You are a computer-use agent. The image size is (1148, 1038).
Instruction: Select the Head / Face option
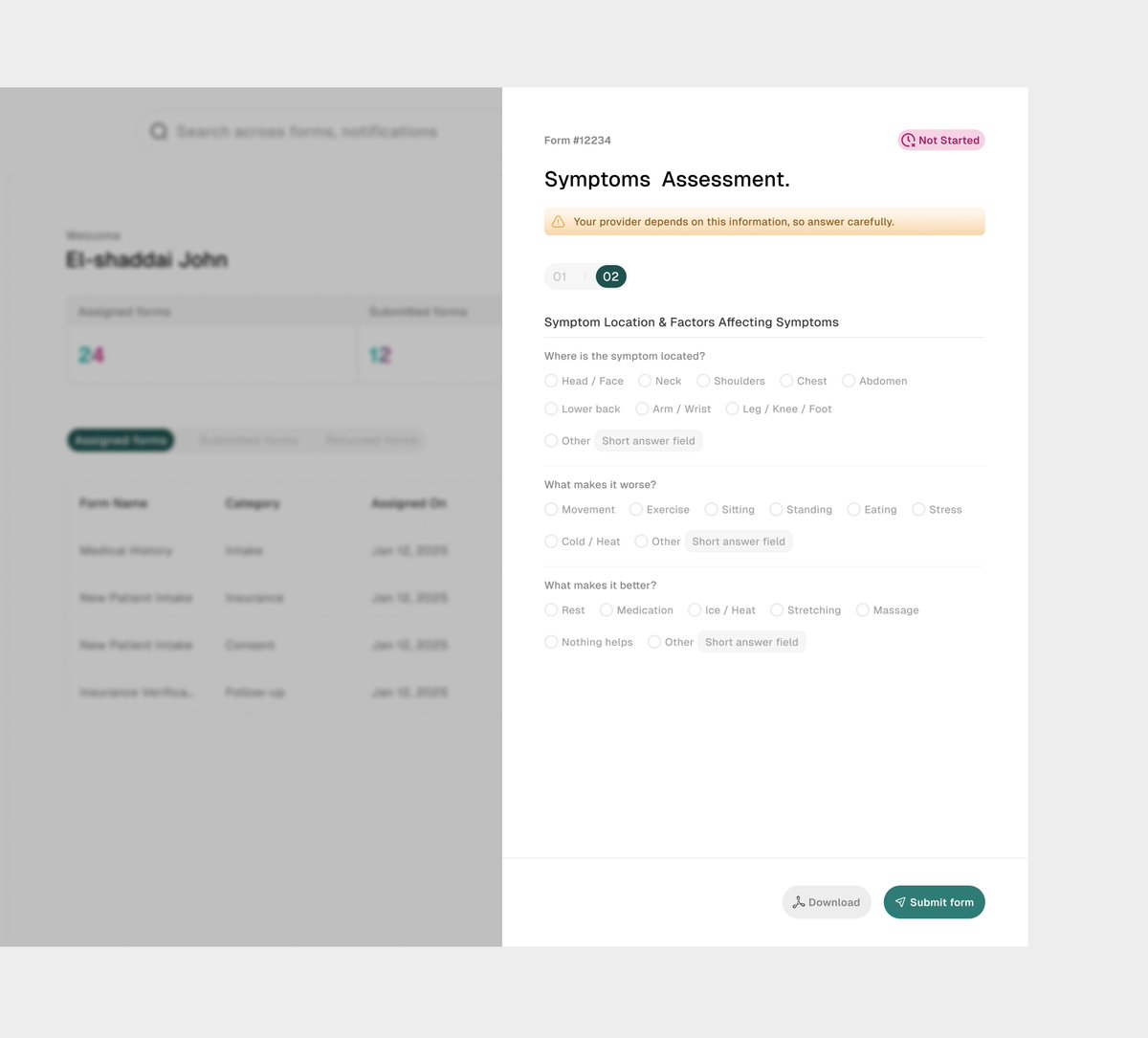[551, 381]
